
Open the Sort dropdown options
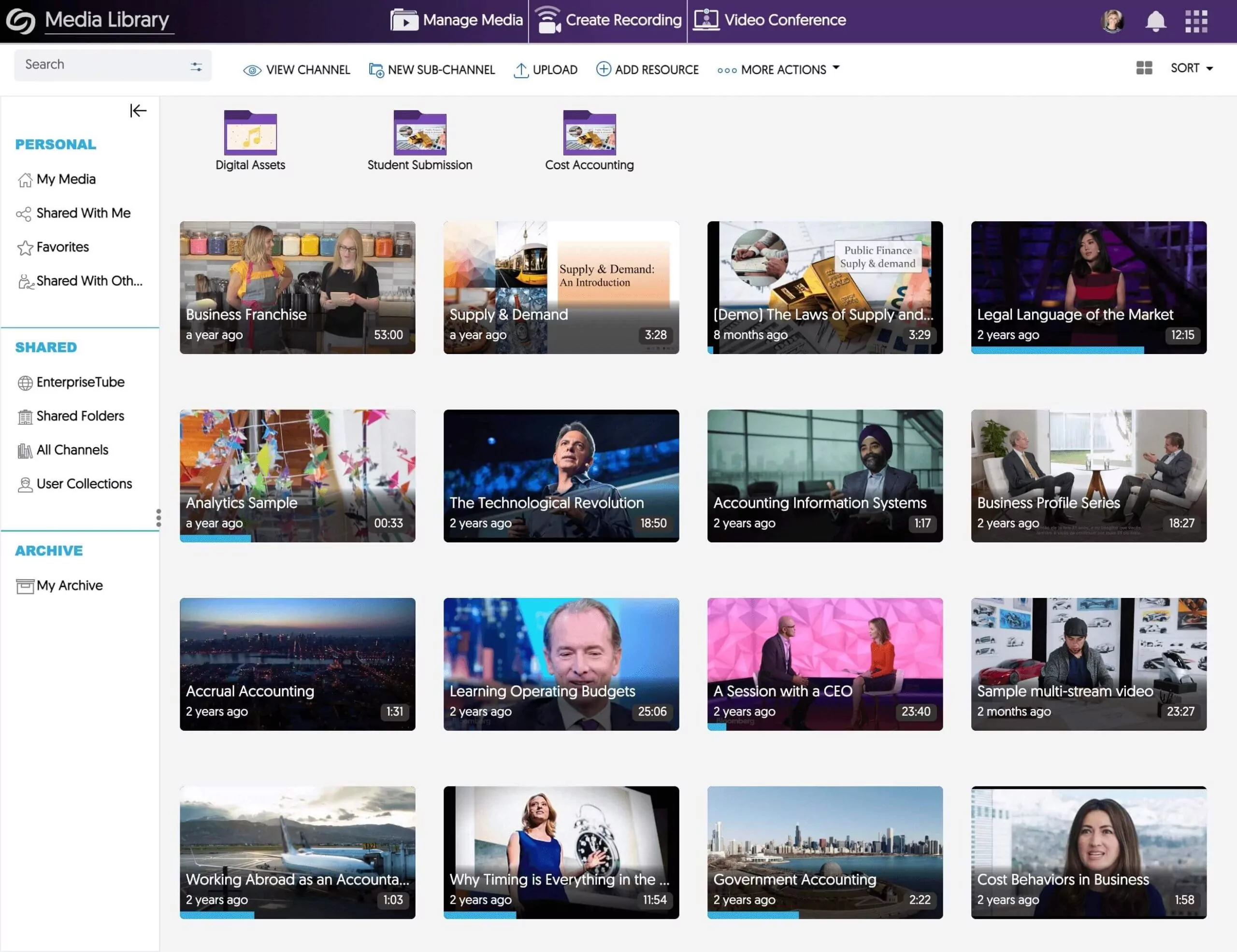[x=1192, y=67]
